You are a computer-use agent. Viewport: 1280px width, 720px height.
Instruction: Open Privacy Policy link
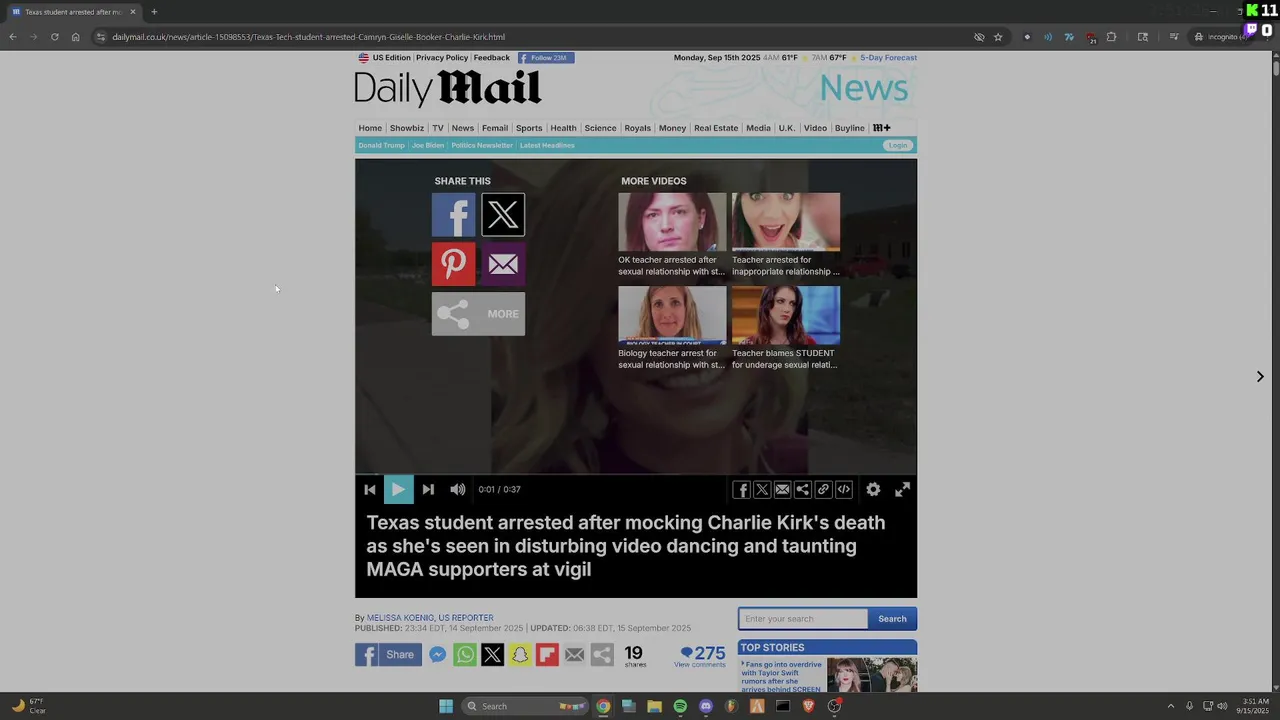click(442, 58)
